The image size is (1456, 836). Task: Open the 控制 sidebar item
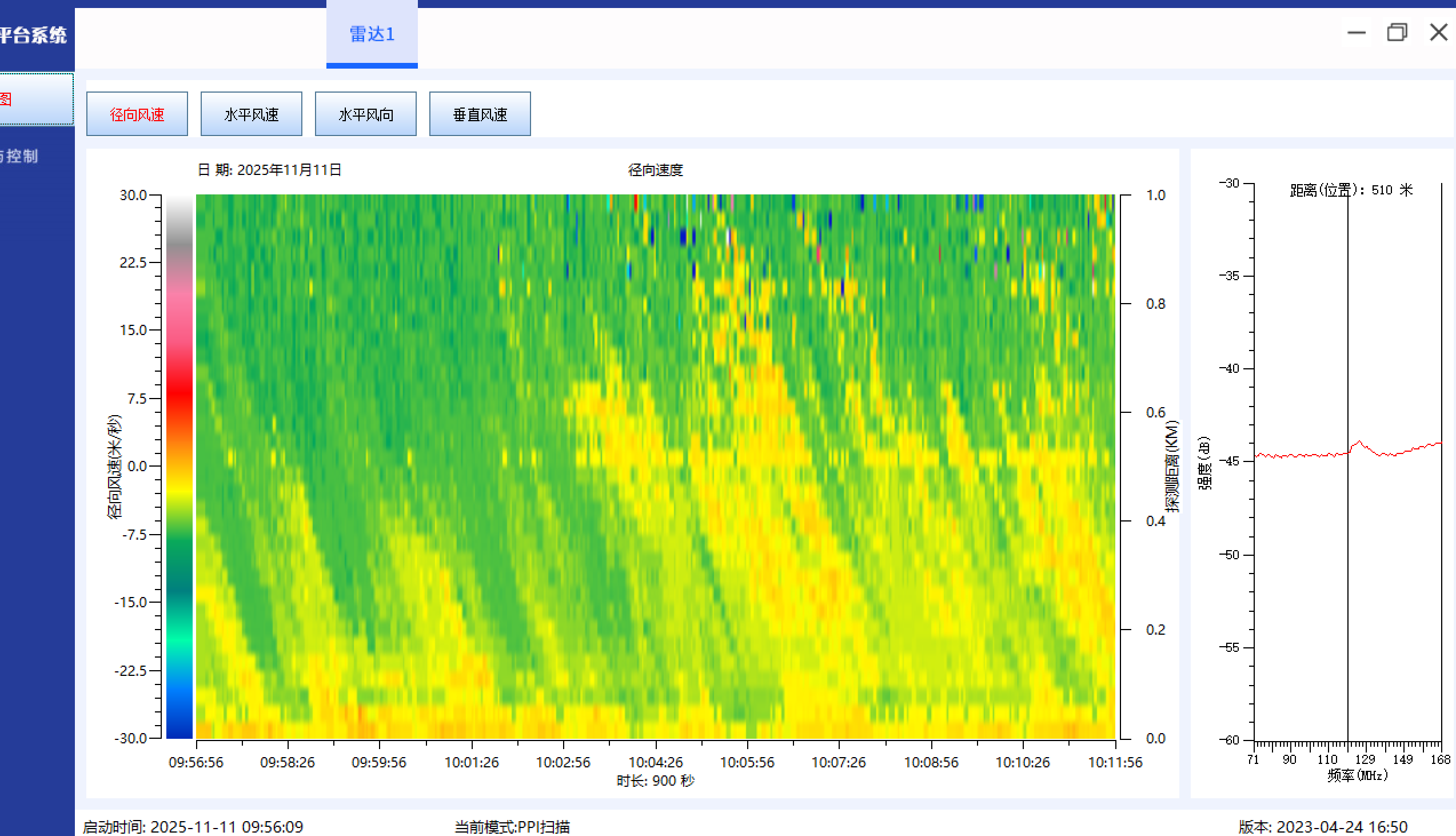(x=23, y=156)
